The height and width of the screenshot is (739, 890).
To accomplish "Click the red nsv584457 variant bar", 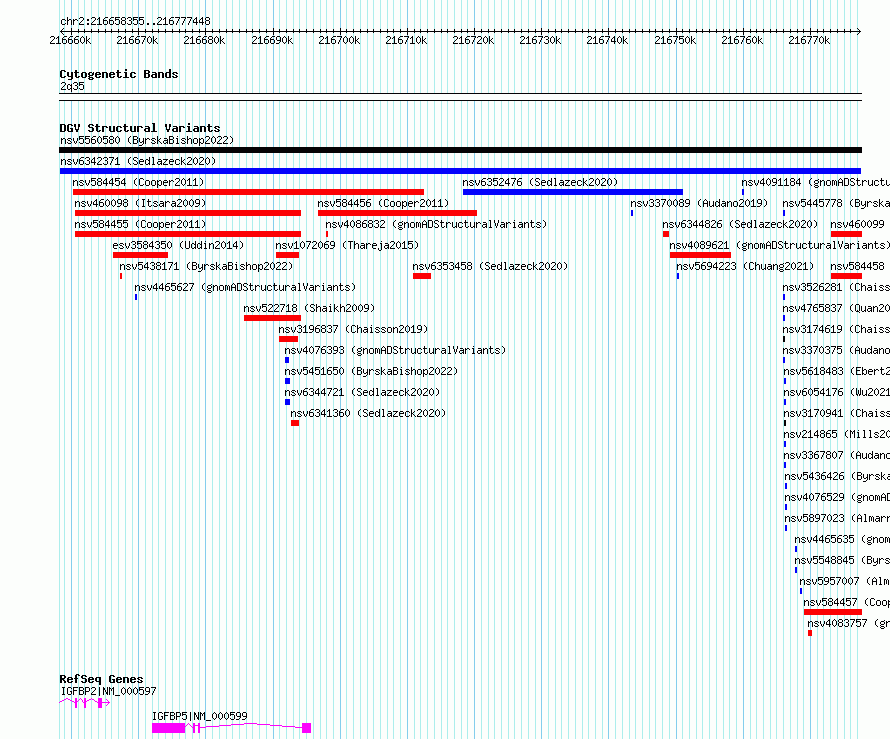I will click(x=833, y=612).
